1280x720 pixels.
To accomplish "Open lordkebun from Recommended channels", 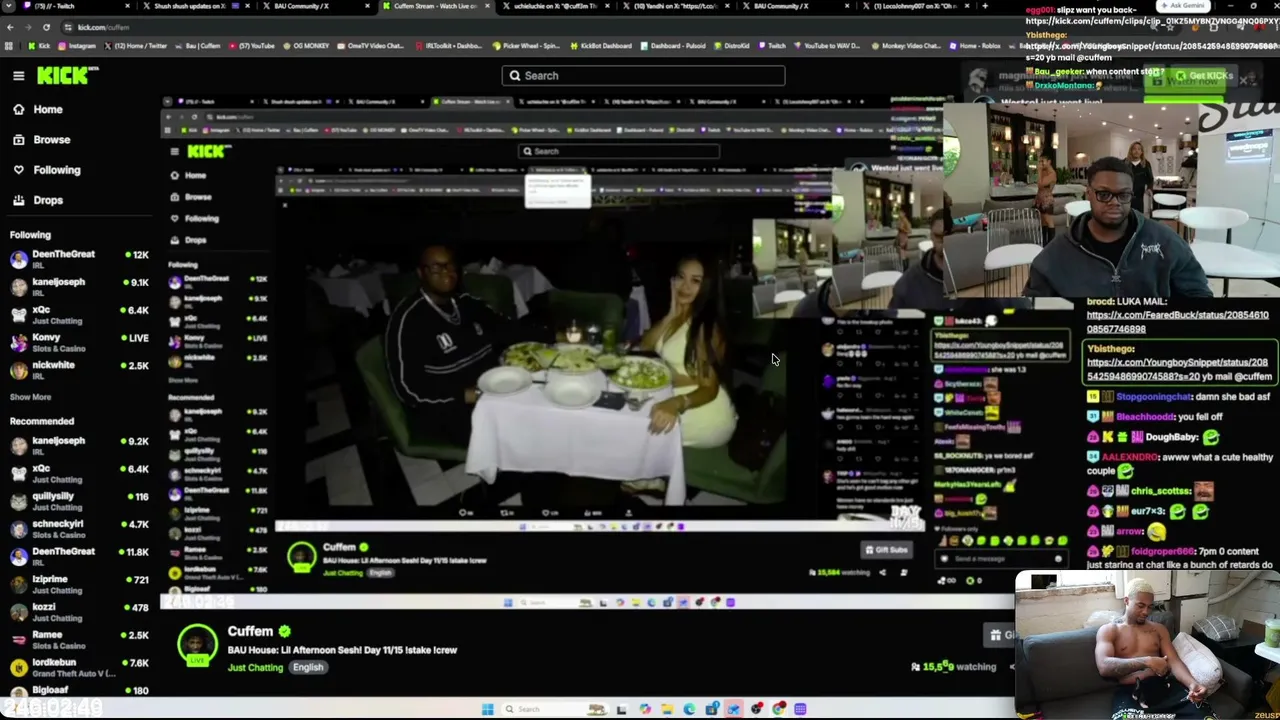I will click(x=79, y=668).
